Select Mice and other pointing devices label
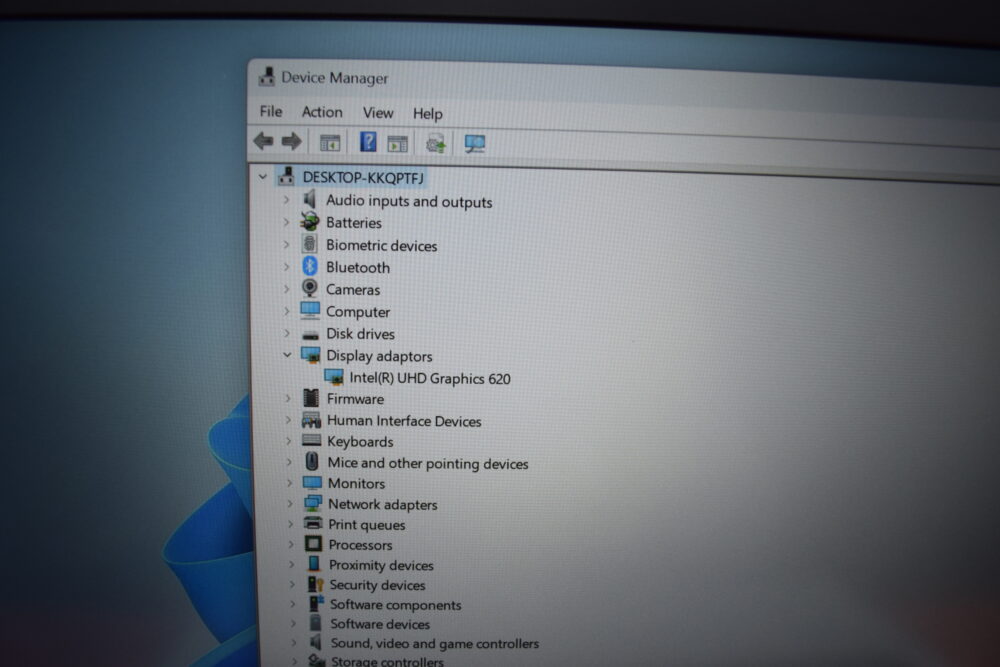 pos(428,464)
